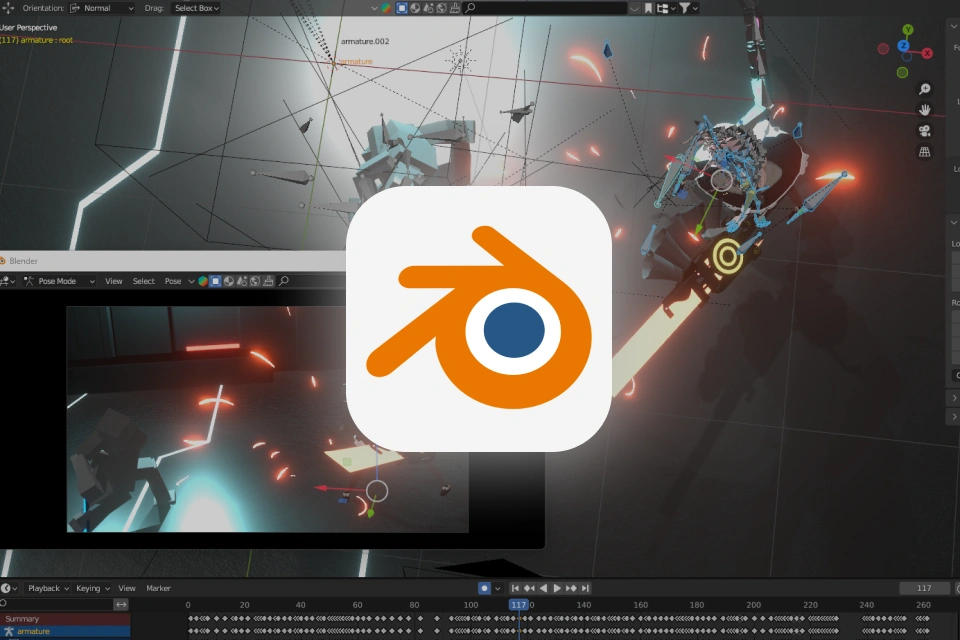Click the red X axis on the navigation gizmo
The image size is (960, 640).
(x=928, y=53)
